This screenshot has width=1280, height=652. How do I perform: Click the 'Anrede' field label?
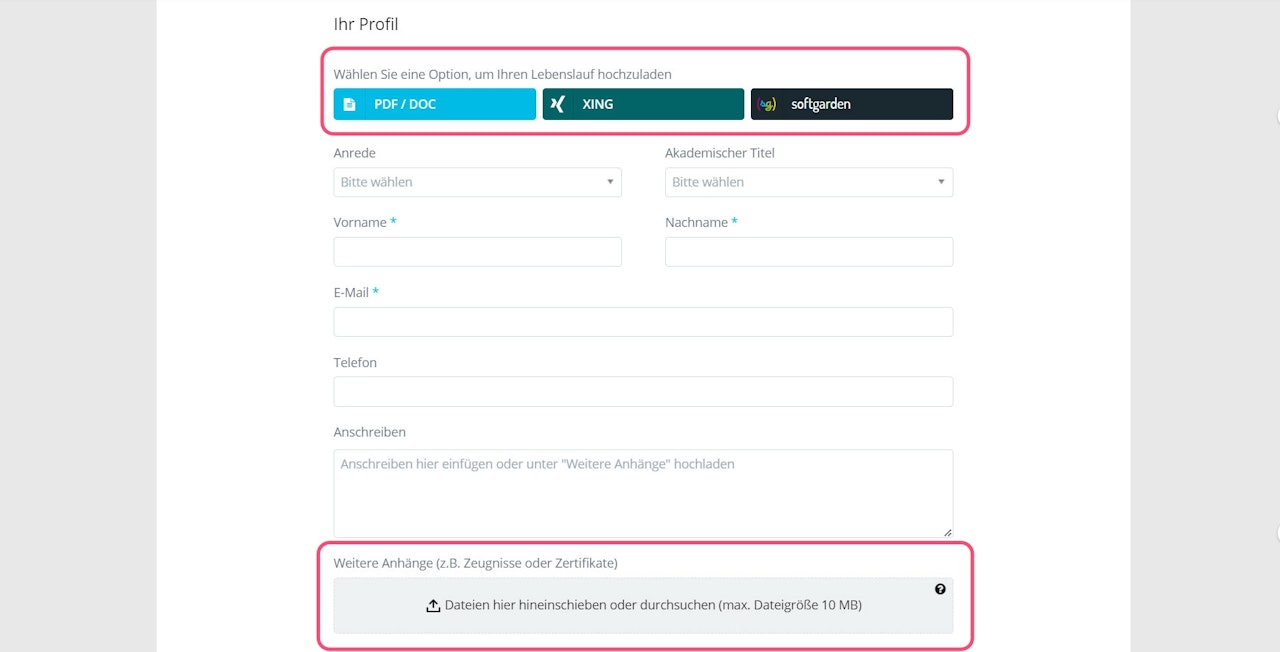(355, 153)
